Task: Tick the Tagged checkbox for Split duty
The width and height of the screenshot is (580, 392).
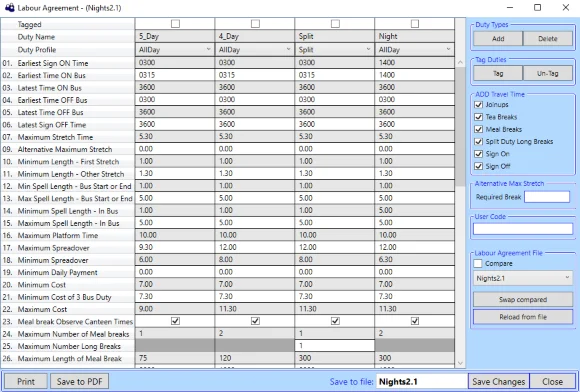Action: click(x=335, y=24)
